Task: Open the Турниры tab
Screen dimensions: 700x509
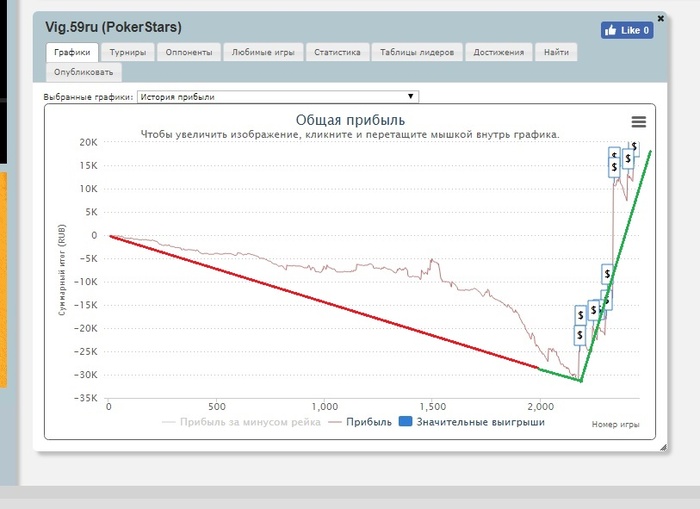Action: [128, 52]
